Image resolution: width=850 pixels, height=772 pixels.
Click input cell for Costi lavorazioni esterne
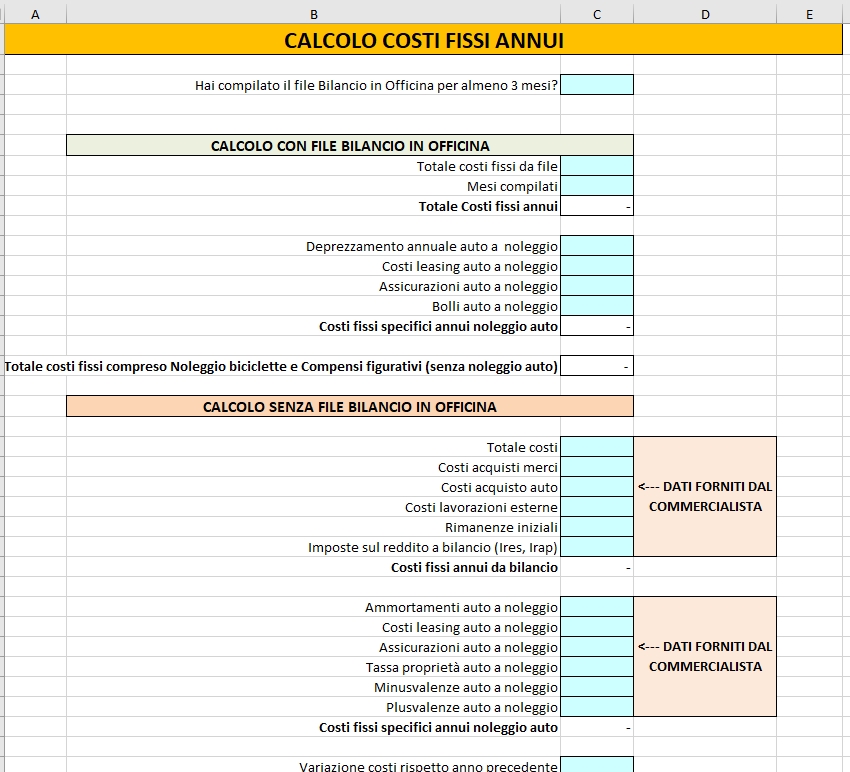(597, 507)
